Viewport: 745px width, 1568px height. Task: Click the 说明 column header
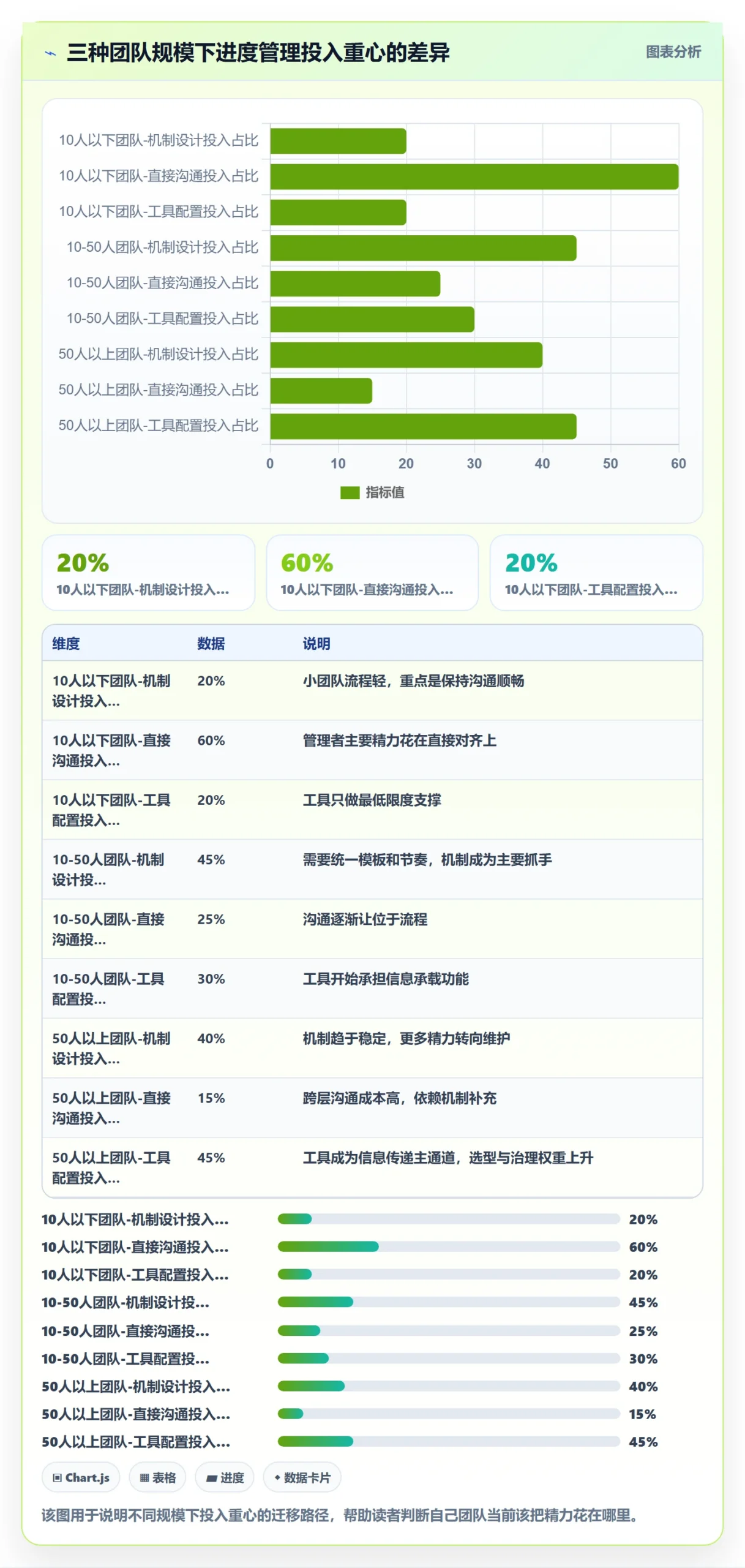point(316,643)
